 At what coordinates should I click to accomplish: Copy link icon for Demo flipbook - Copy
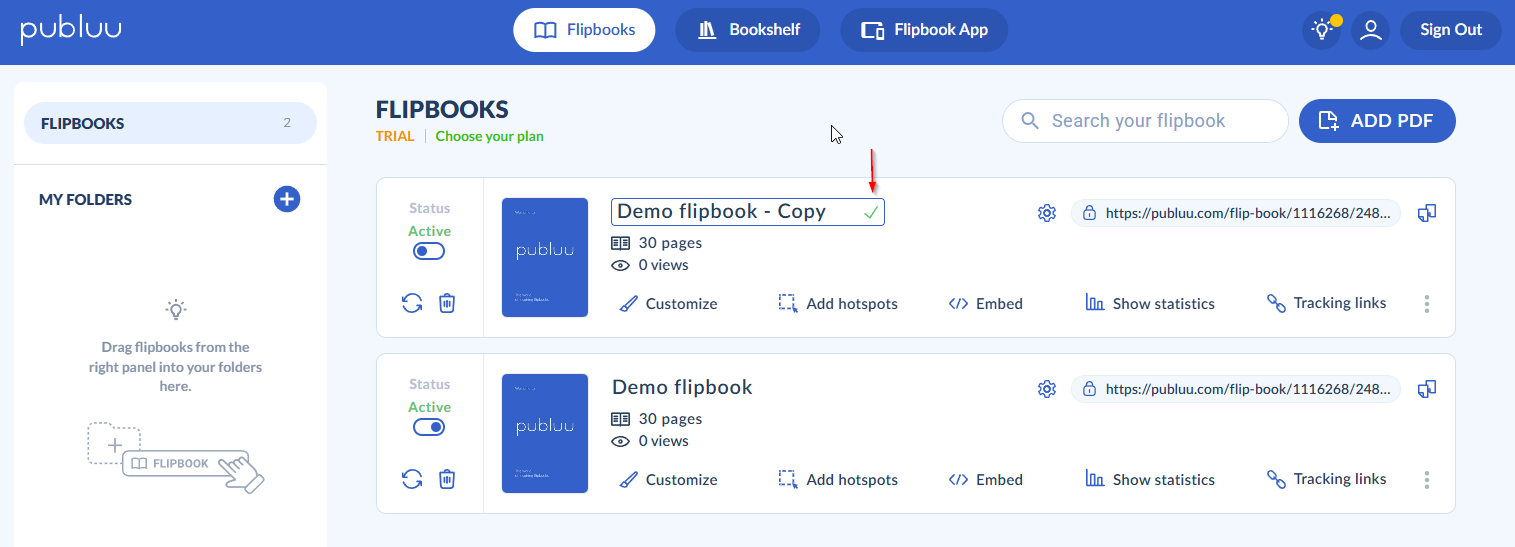coord(1427,213)
